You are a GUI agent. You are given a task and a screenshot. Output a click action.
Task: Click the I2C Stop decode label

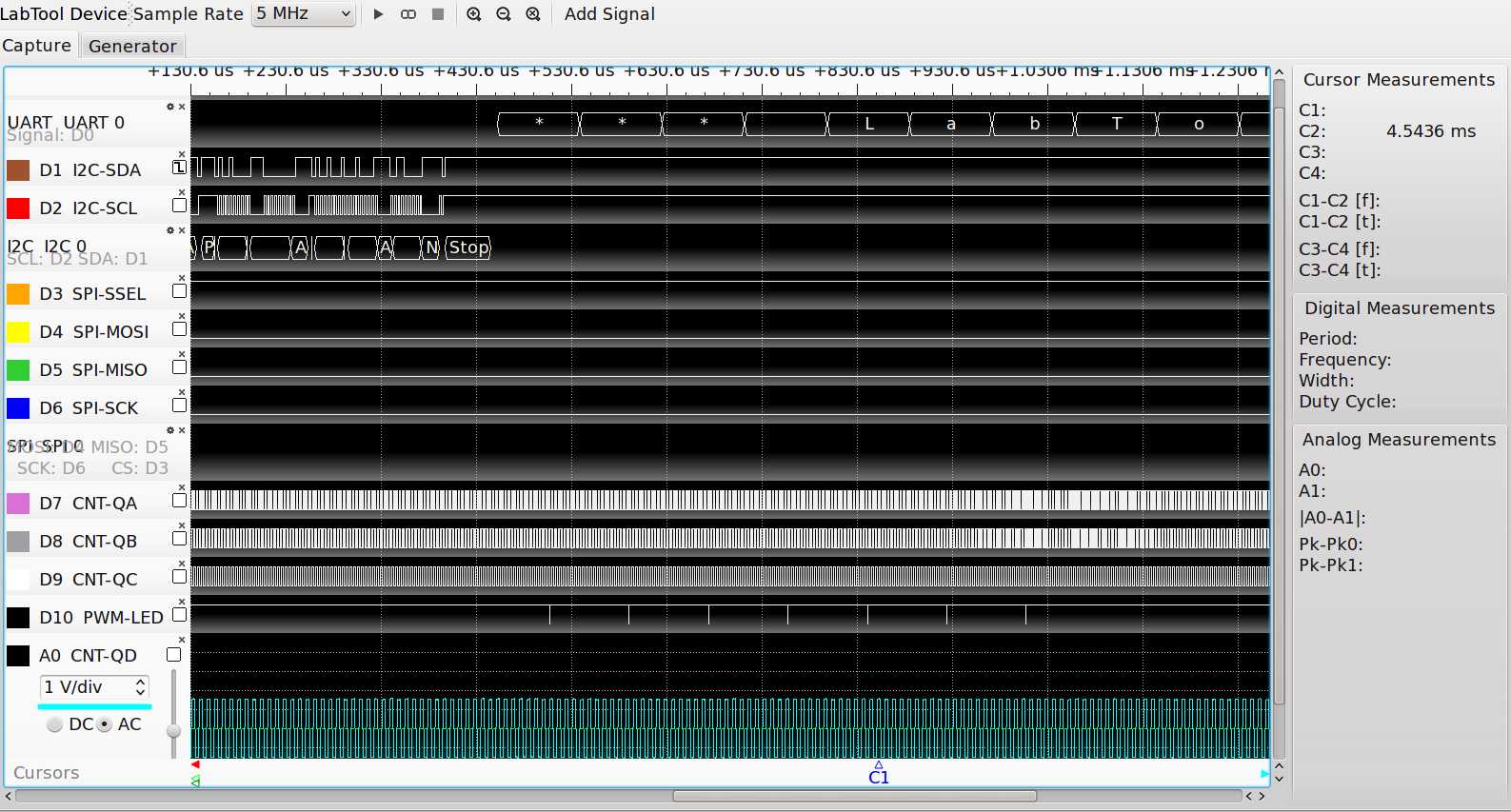coord(468,248)
